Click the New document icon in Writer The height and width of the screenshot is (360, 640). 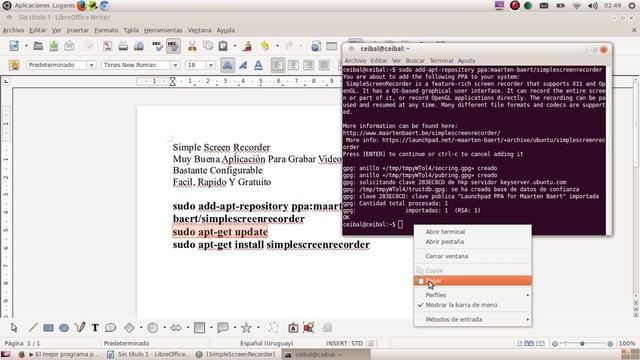click(14, 46)
